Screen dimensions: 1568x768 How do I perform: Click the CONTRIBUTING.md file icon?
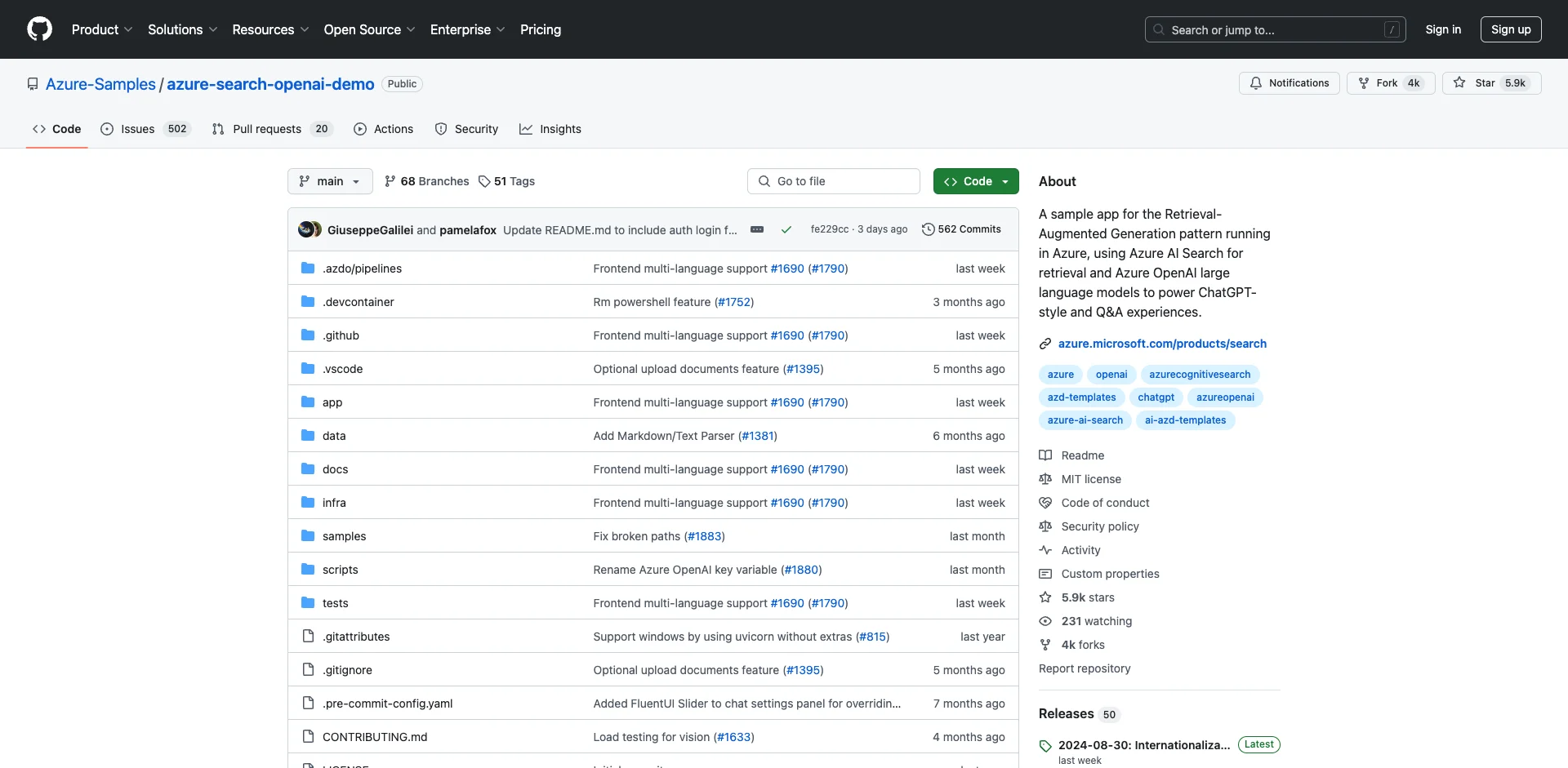[308, 737]
